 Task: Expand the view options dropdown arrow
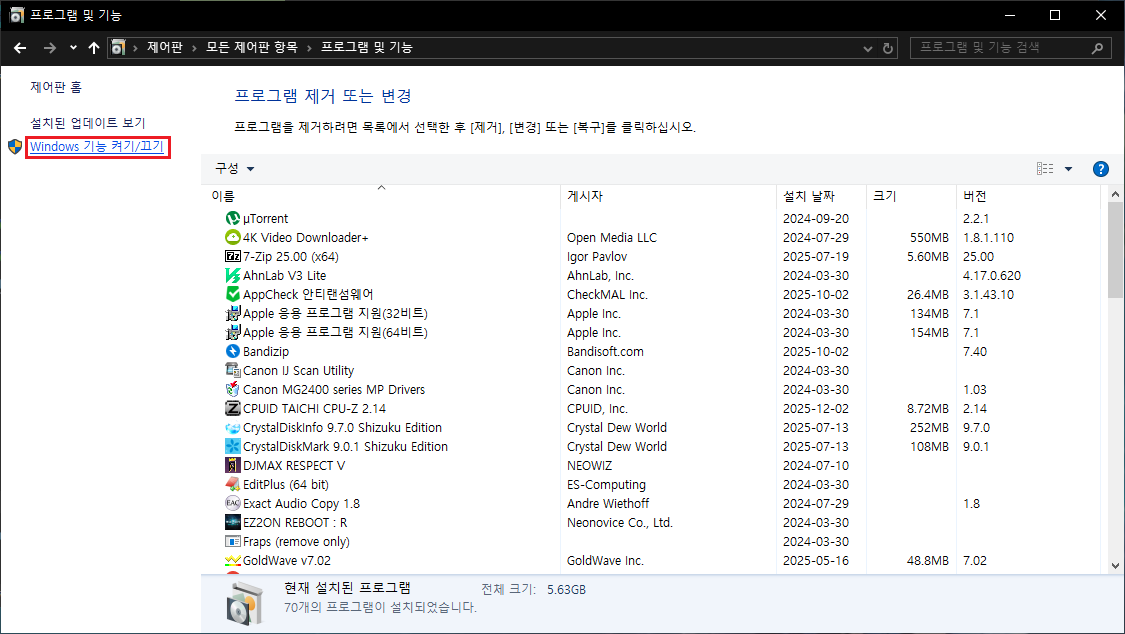point(1068,169)
